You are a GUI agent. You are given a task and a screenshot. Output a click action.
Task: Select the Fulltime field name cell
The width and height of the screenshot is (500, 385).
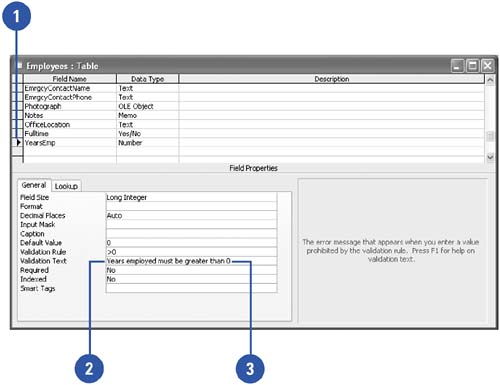70,134
